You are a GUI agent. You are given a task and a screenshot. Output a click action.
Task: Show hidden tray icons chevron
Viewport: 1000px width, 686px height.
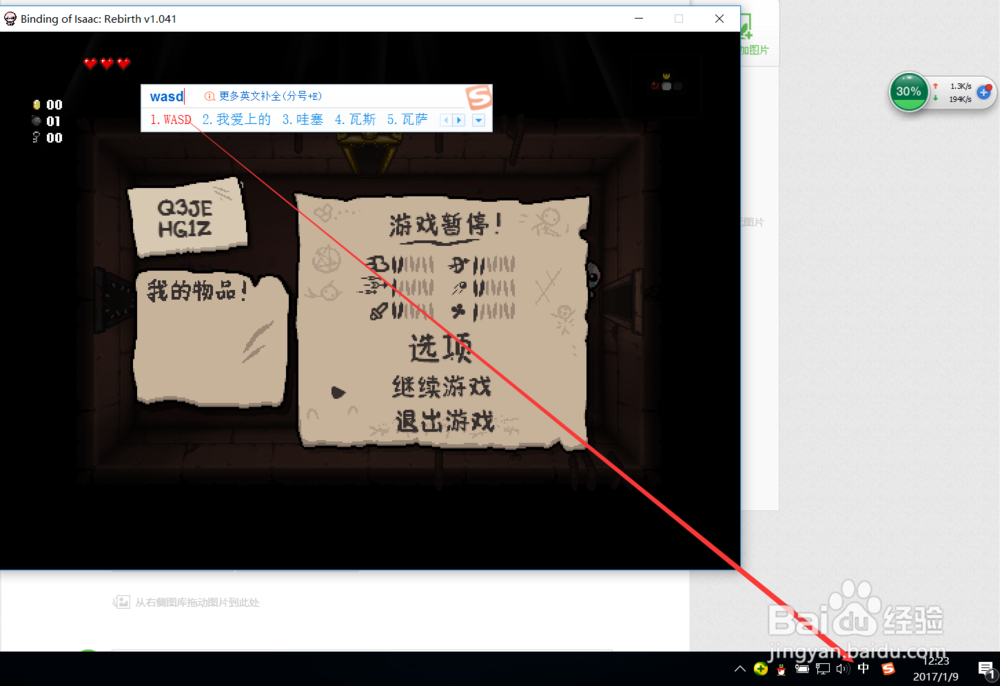[740, 669]
